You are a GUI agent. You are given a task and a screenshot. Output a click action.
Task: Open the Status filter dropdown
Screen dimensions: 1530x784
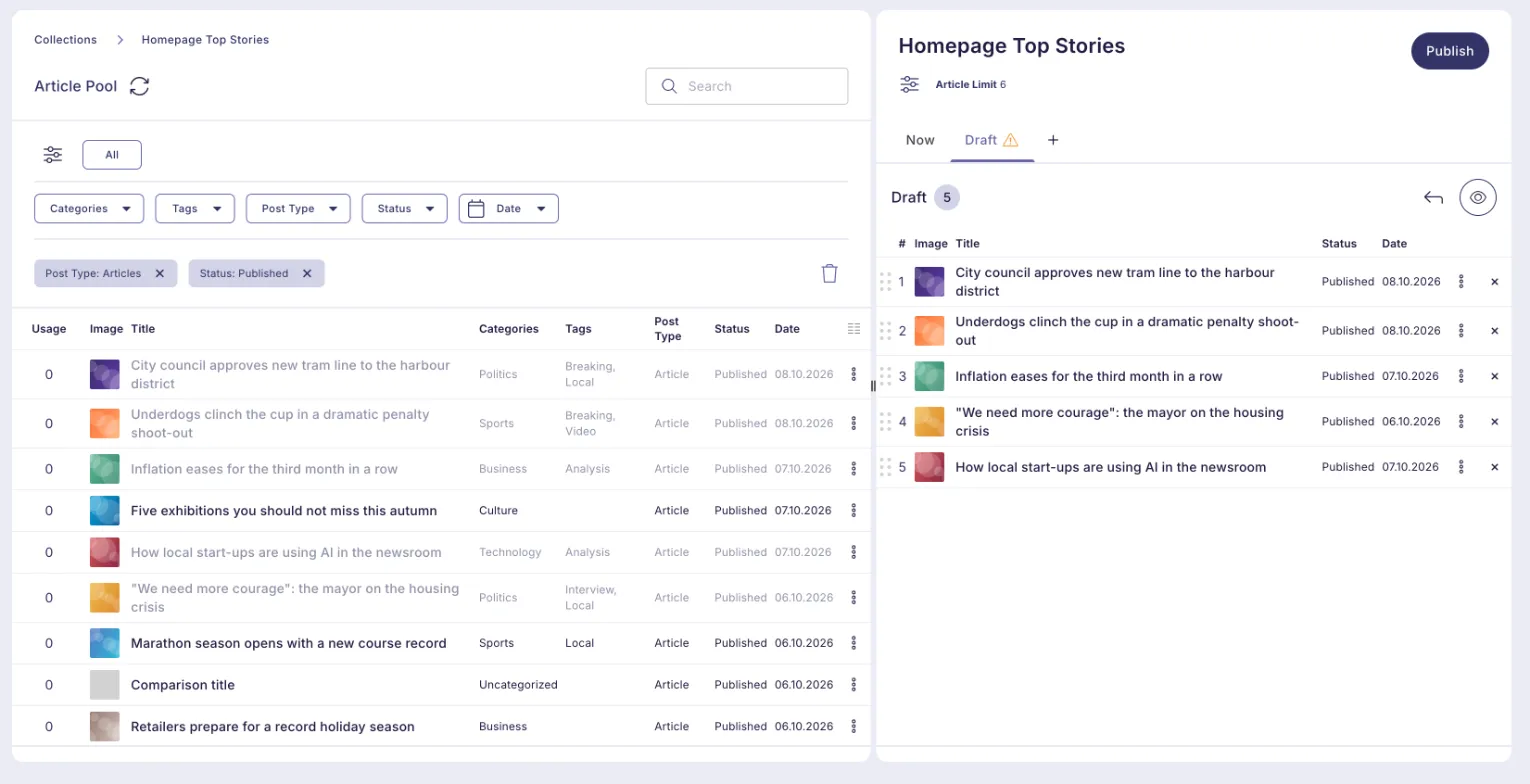(404, 208)
